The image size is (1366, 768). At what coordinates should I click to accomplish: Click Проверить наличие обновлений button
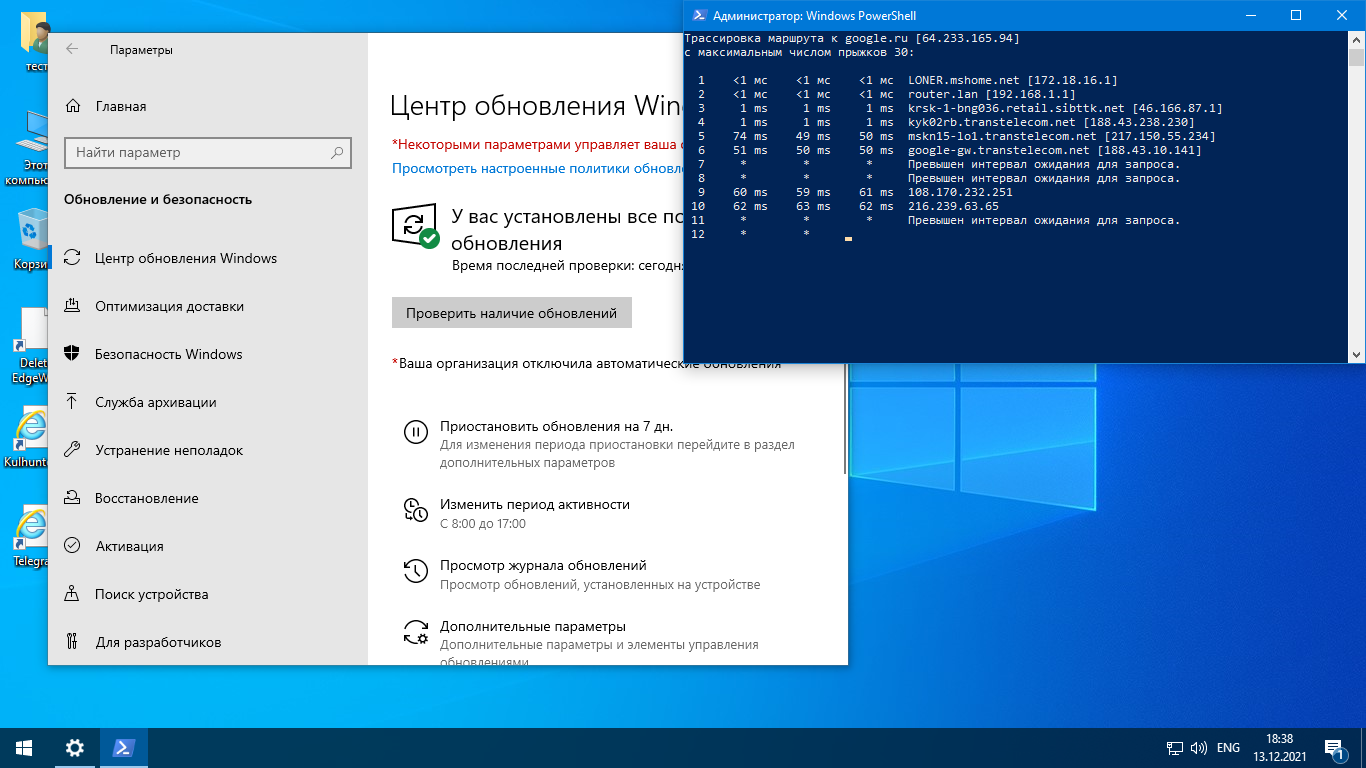511,313
